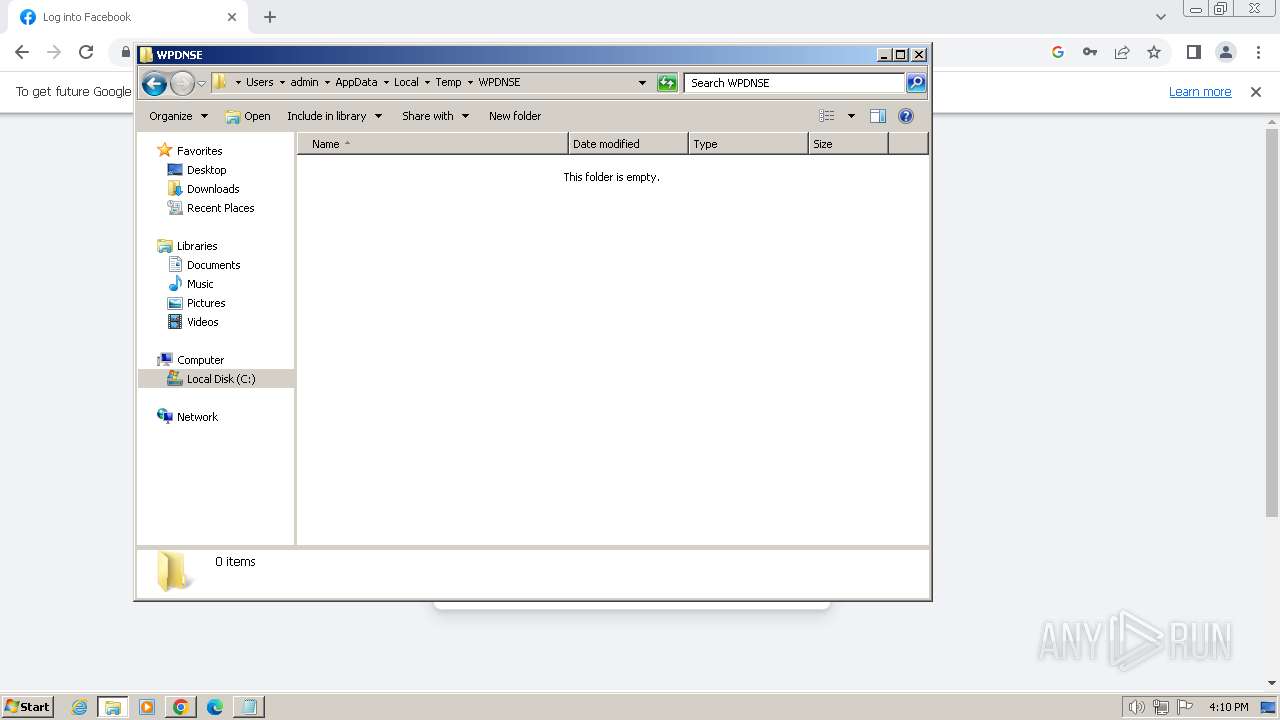Open the view options dropdown arrow
The image size is (1280, 720).
(x=851, y=116)
